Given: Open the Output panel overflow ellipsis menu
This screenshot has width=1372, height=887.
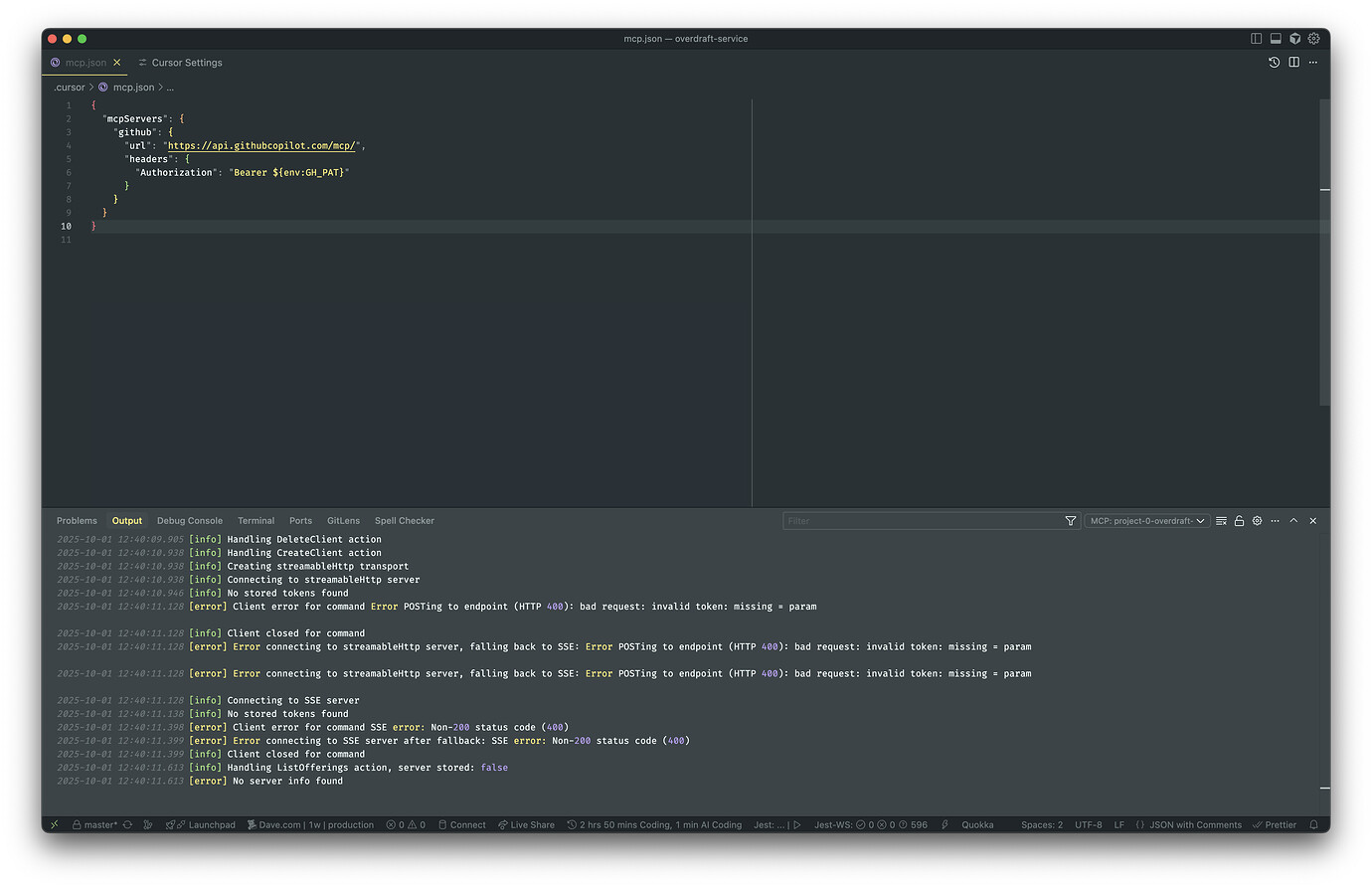Looking at the screenshot, I should pos(1275,520).
